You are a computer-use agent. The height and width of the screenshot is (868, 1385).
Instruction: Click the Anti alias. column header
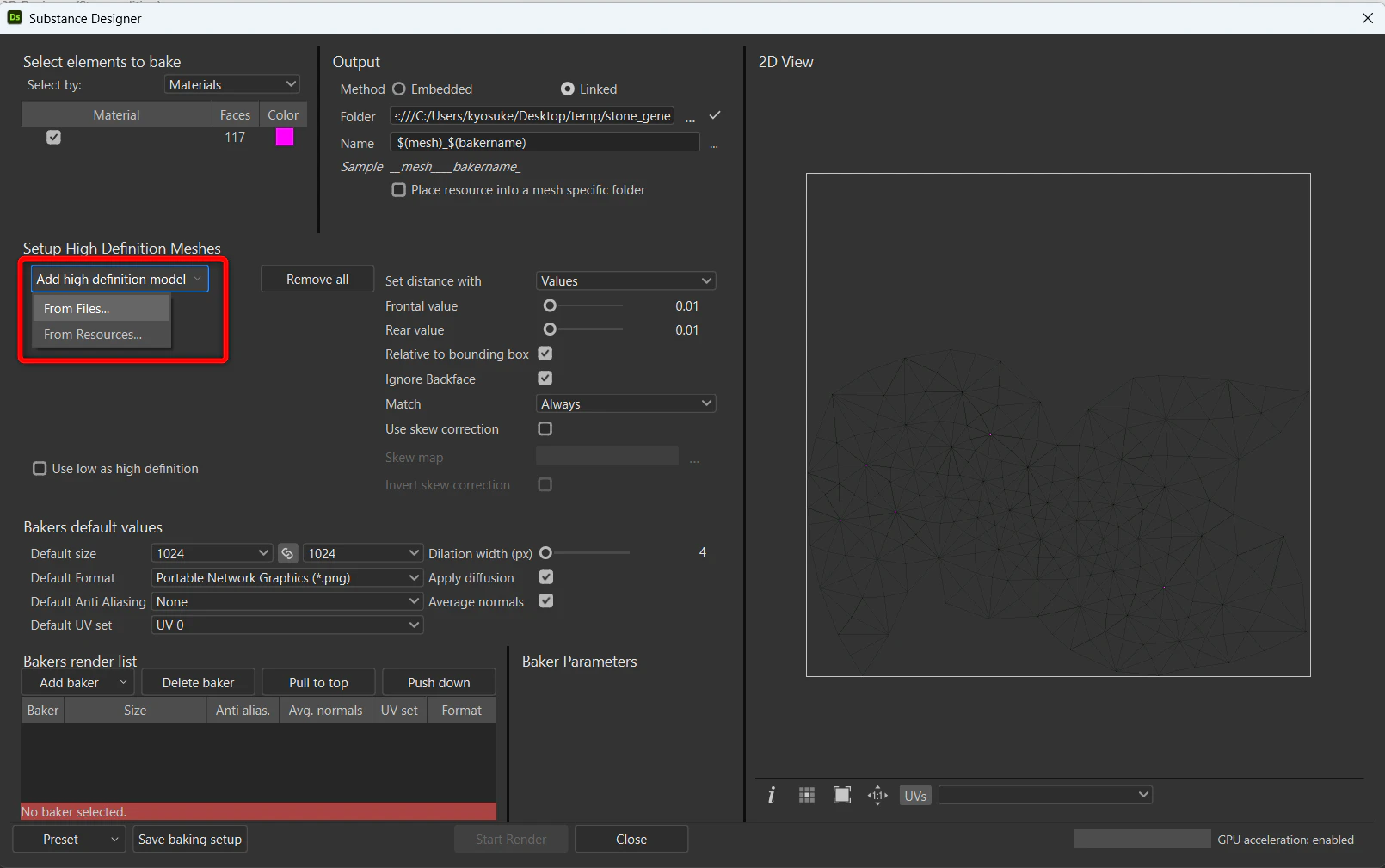tap(243, 711)
